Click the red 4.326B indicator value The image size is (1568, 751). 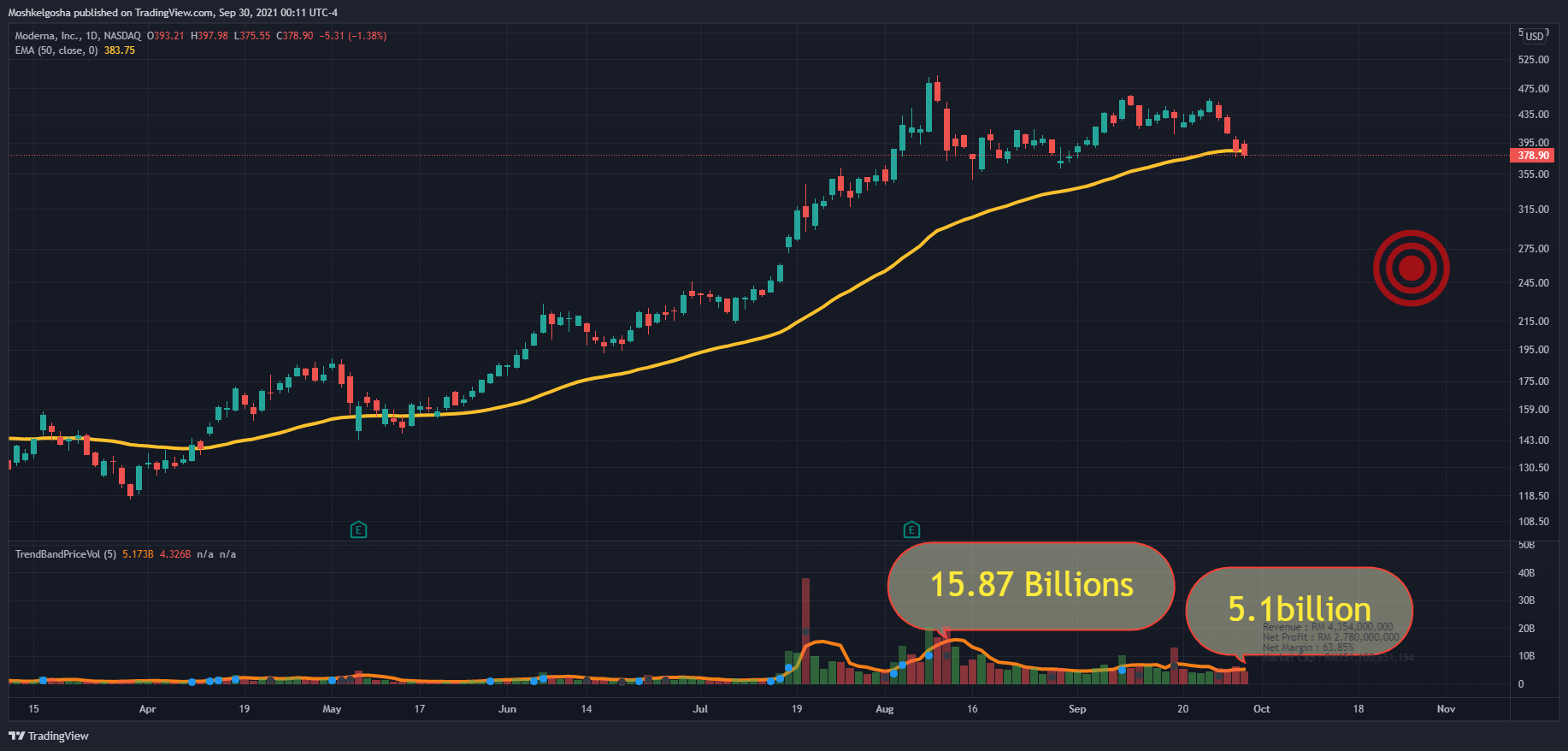pos(175,554)
